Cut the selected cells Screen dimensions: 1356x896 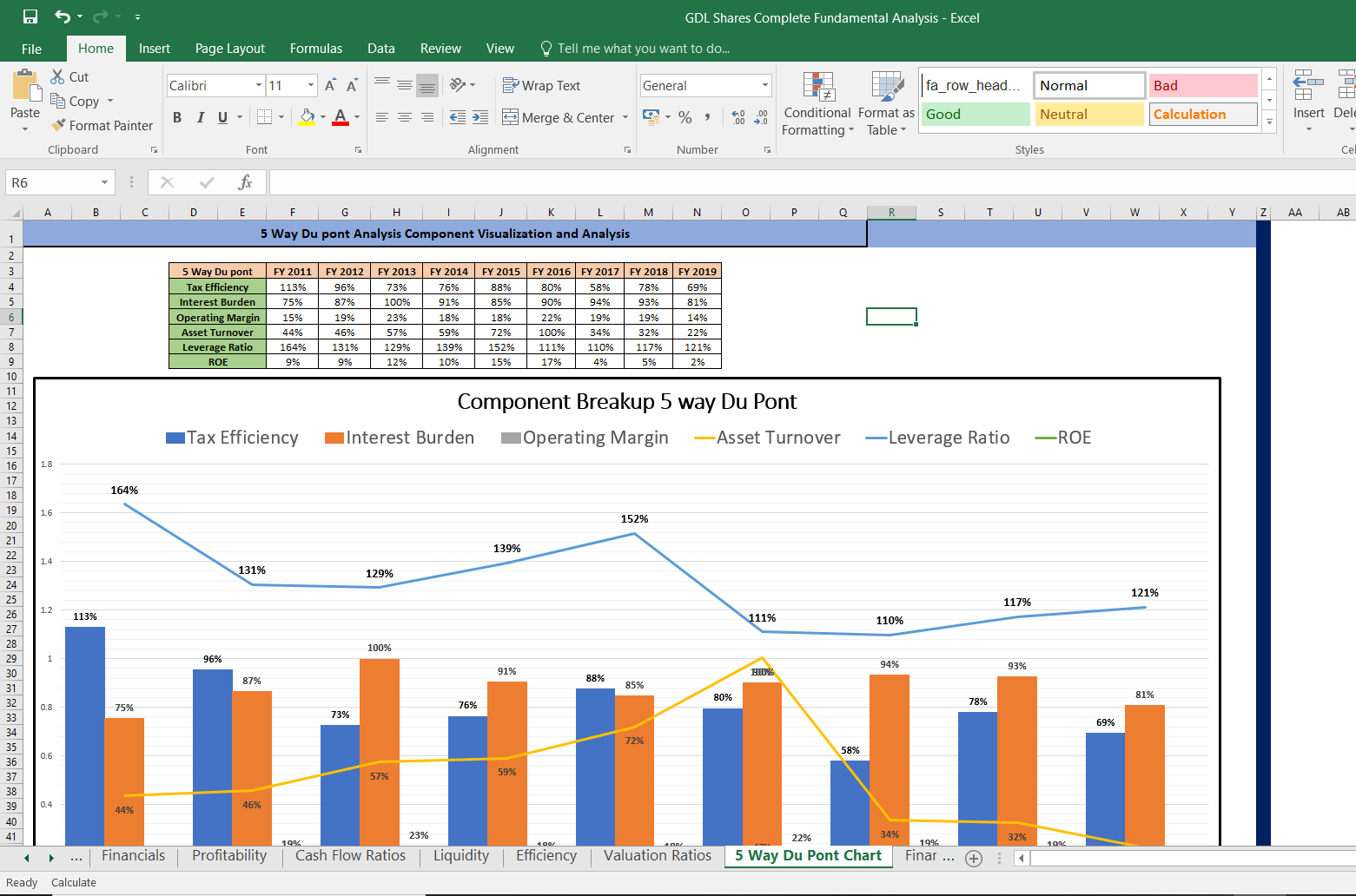pyautogui.click(x=69, y=76)
